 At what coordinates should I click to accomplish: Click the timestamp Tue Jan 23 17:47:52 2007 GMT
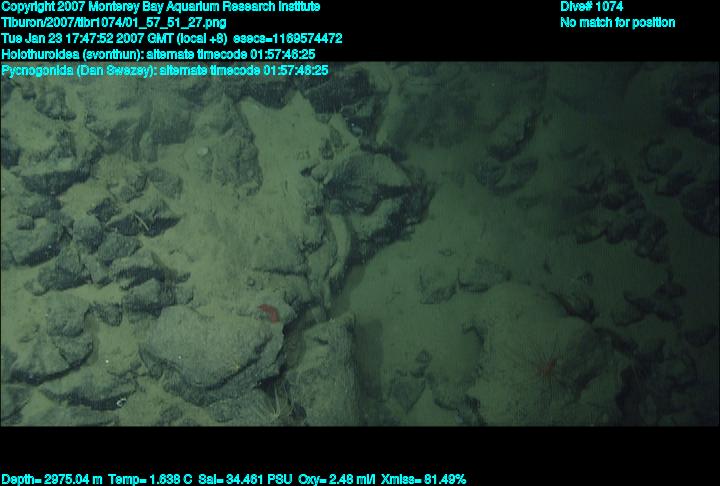[x=87, y=39]
